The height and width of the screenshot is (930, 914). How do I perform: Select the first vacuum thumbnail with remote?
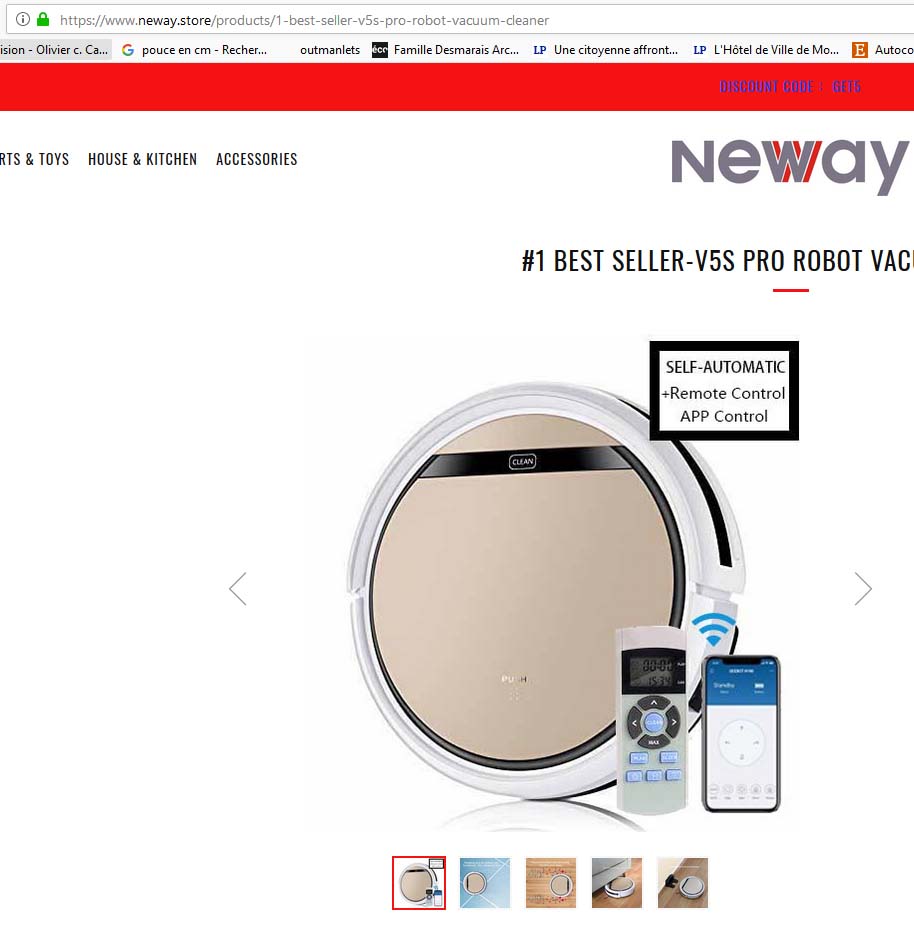(x=419, y=883)
